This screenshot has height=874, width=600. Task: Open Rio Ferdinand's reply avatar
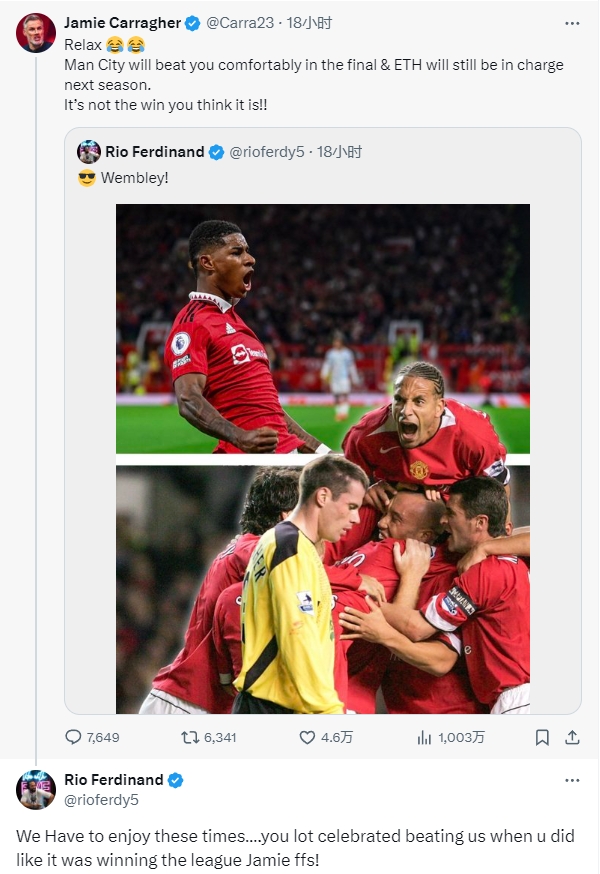point(36,790)
